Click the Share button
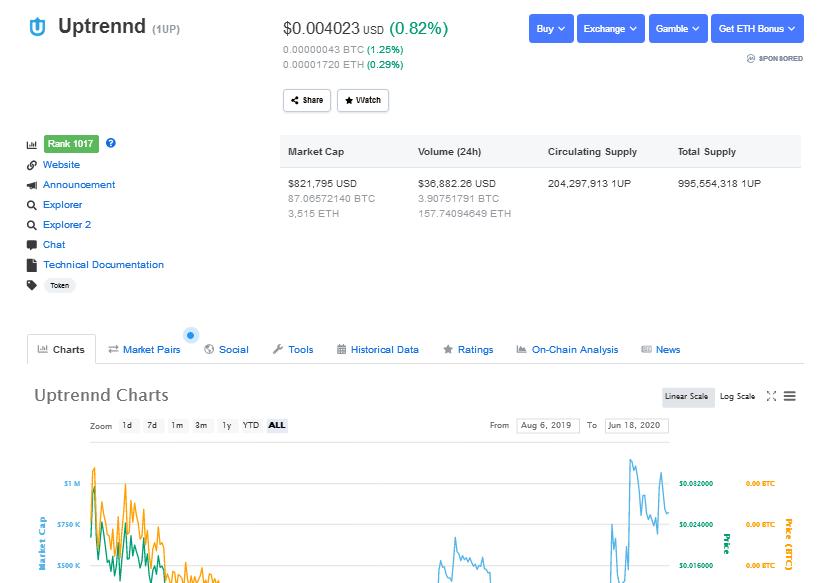This screenshot has height=583, width=822. pos(307,100)
